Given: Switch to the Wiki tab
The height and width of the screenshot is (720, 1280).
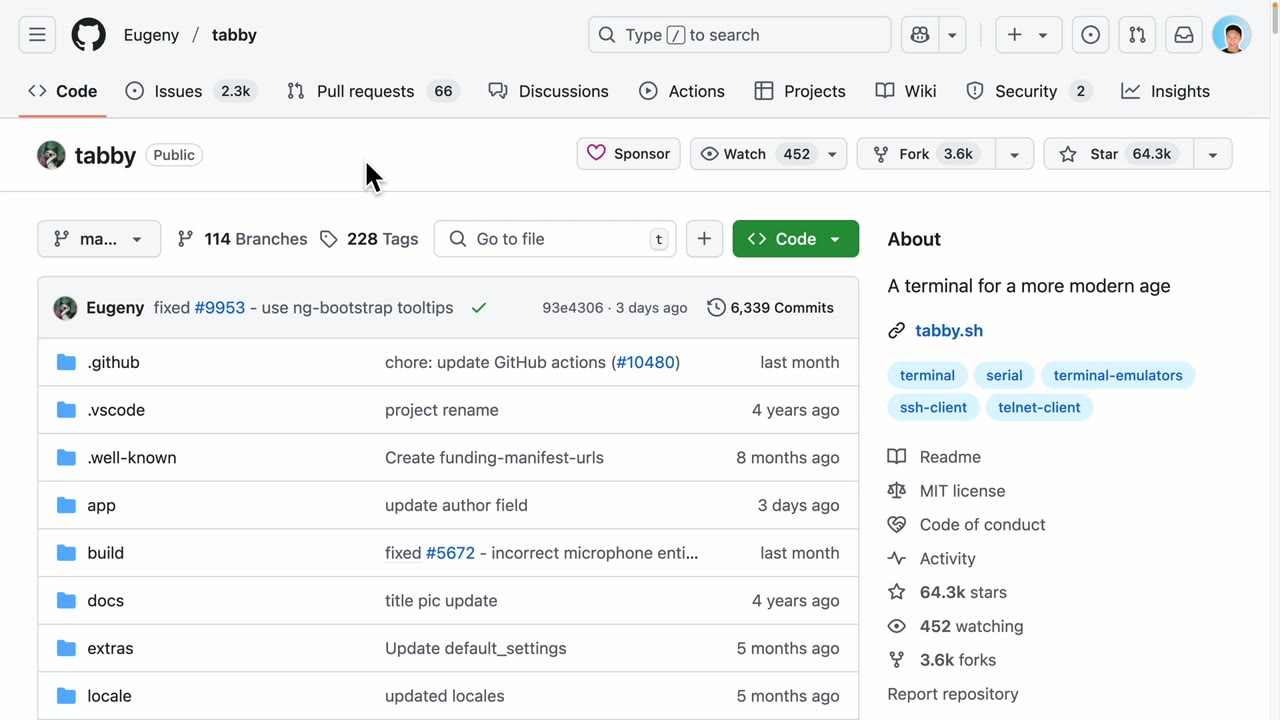Looking at the screenshot, I should (906, 91).
